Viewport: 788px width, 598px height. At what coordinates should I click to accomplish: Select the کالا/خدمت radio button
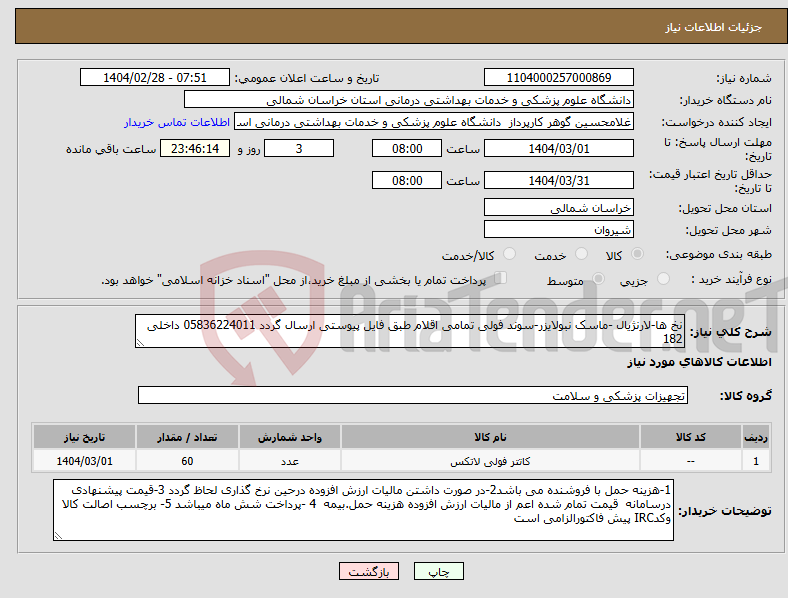pos(510,254)
